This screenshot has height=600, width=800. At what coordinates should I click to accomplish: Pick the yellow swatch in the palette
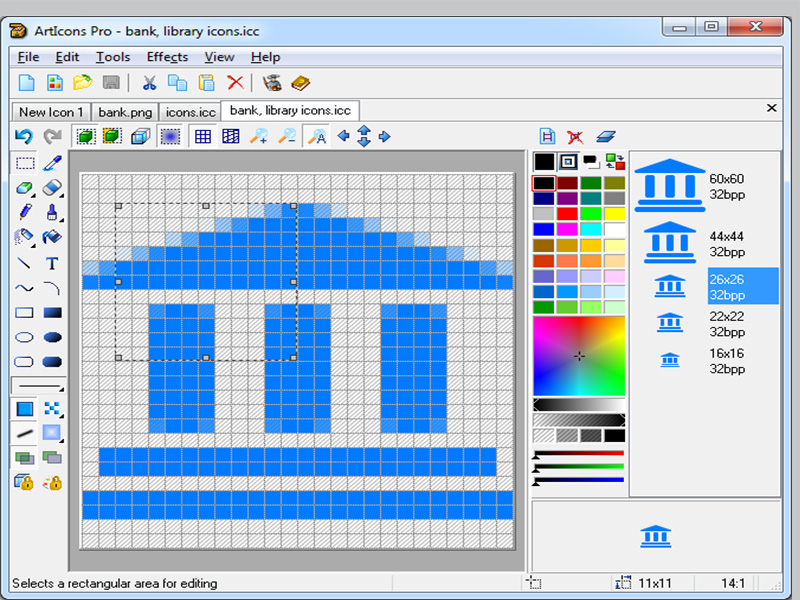(x=615, y=214)
